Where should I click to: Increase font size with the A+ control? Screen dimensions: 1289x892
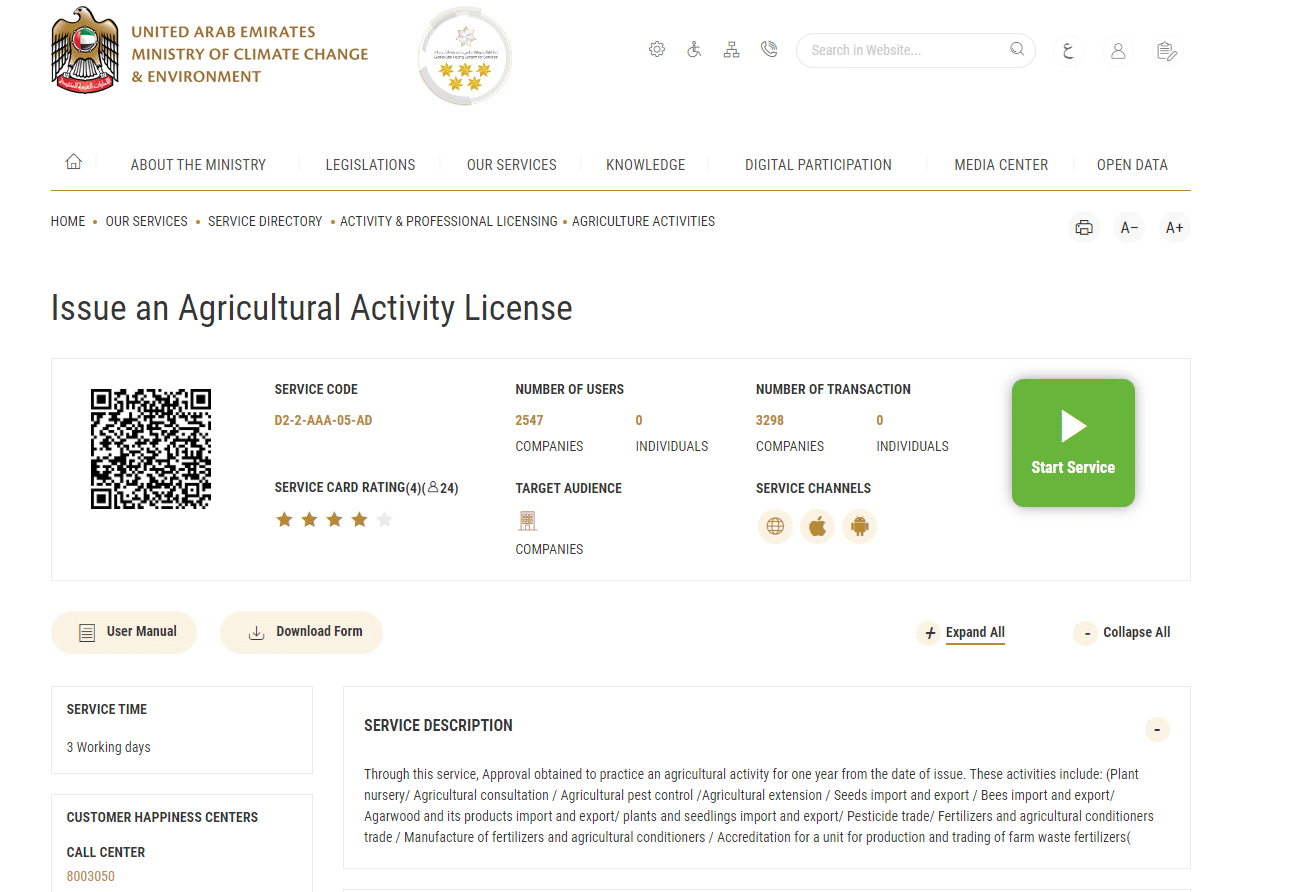pyautogui.click(x=1174, y=227)
